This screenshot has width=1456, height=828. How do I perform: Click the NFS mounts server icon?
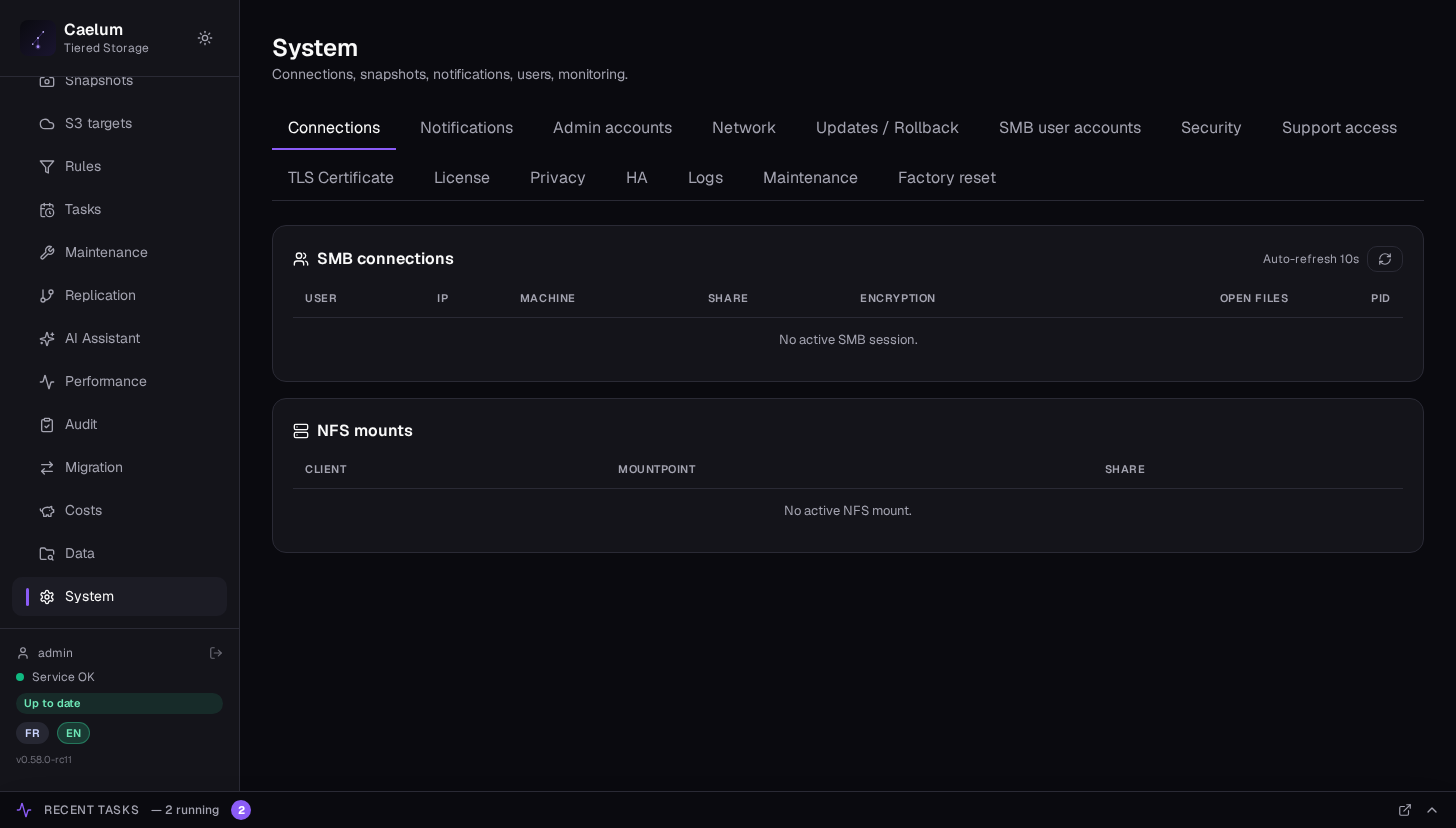pos(301,431)
